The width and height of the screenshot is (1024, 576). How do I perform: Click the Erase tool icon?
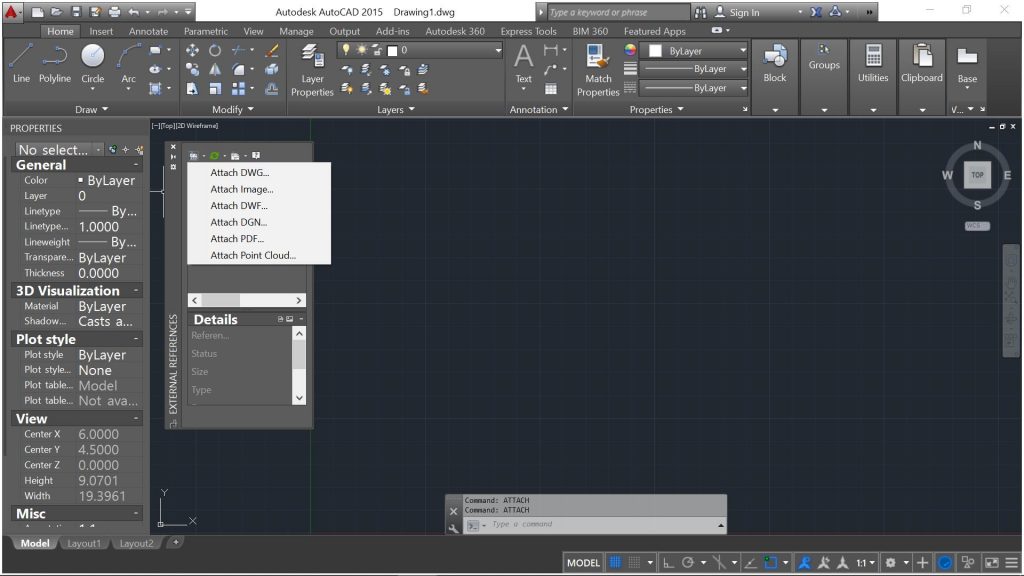272,50
